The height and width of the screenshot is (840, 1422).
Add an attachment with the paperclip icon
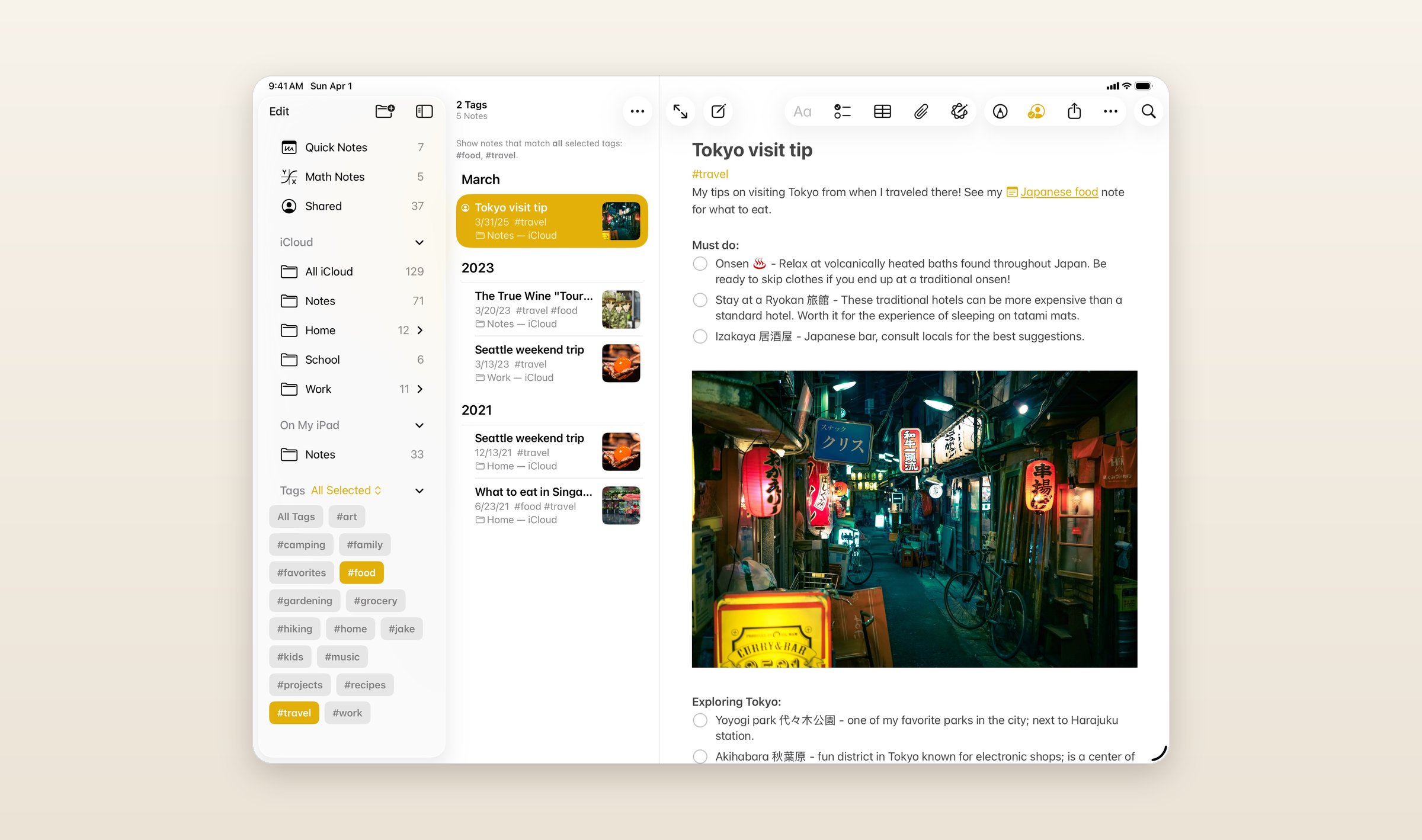[x=921, y=111]
